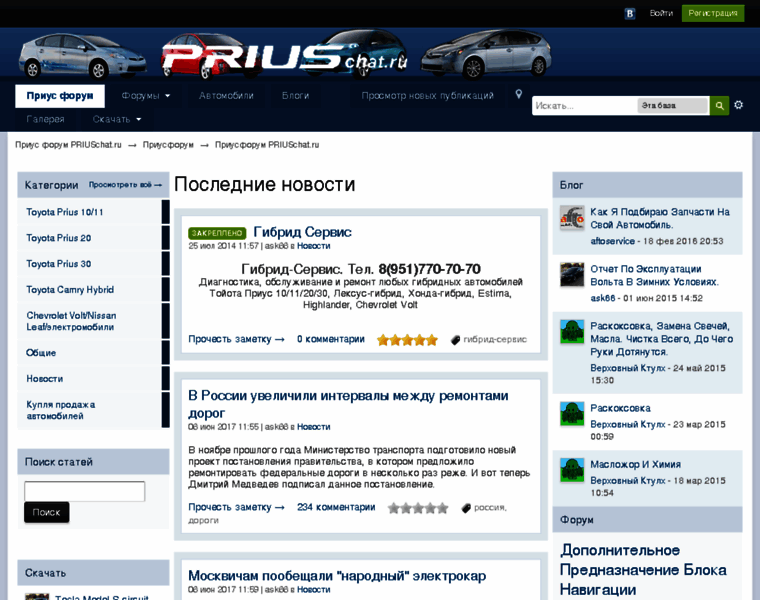Open Просмотр новых публикаций
760x600 pixels.
click(428, 95)
